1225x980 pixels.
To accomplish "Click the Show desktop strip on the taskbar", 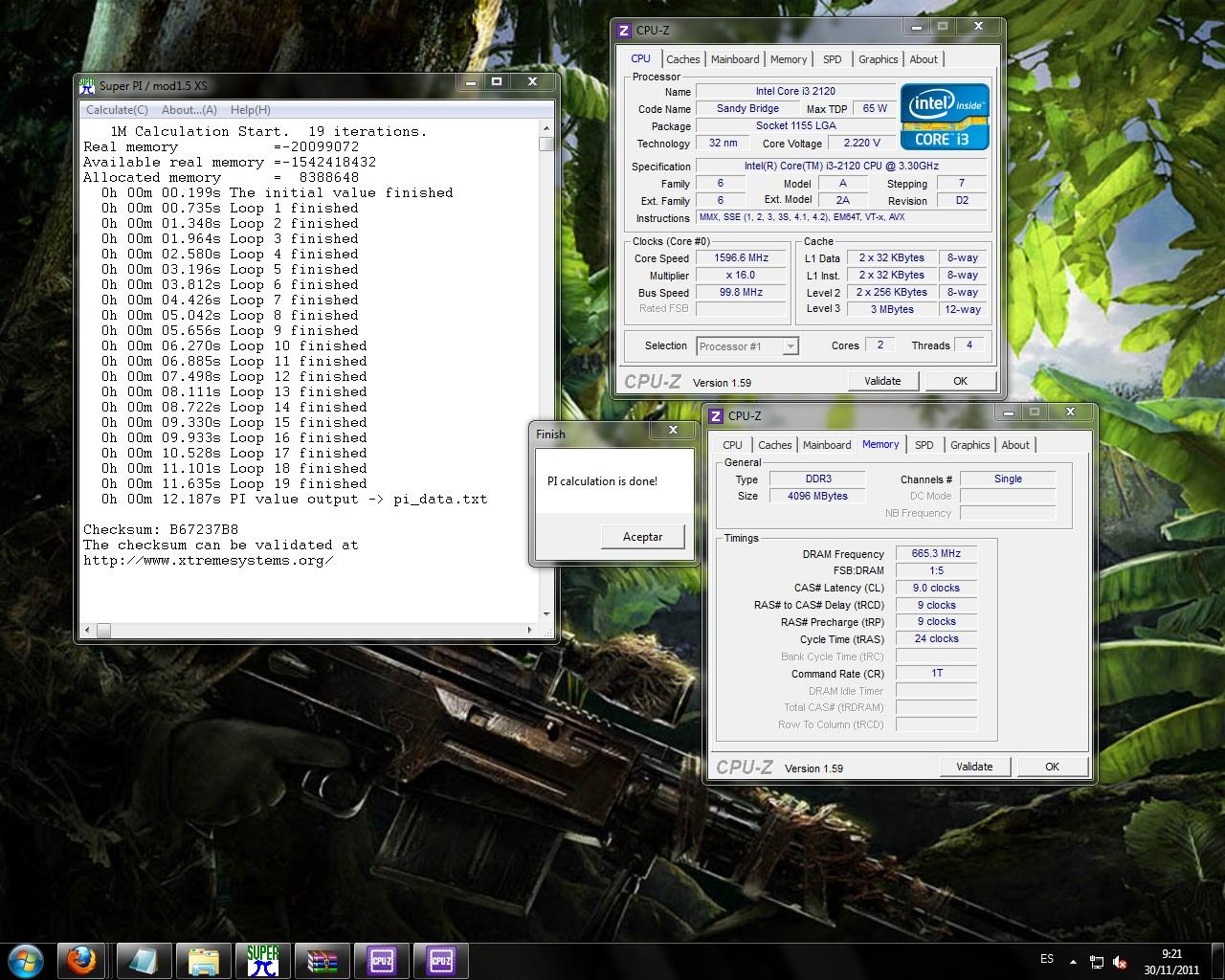I will point(1217,961).
